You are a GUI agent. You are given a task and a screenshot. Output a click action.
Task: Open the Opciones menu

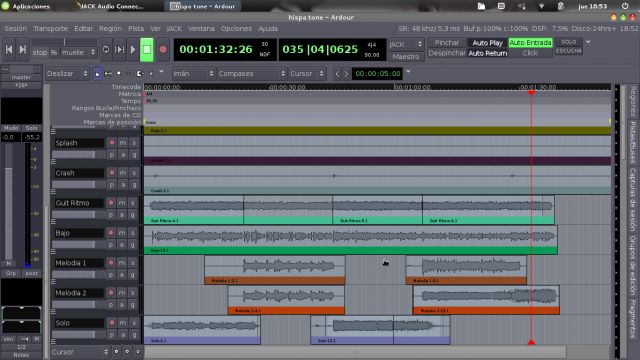[236, 29]
